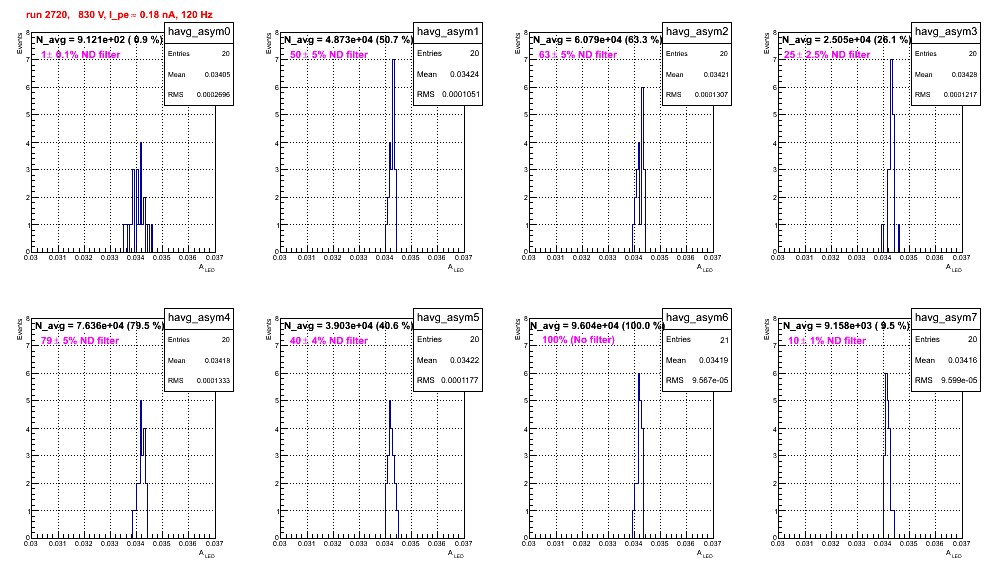Select the havg_asym0 stats box title
Image resolution: width=996 pixels, height=572 pixels.
[199, 32]
